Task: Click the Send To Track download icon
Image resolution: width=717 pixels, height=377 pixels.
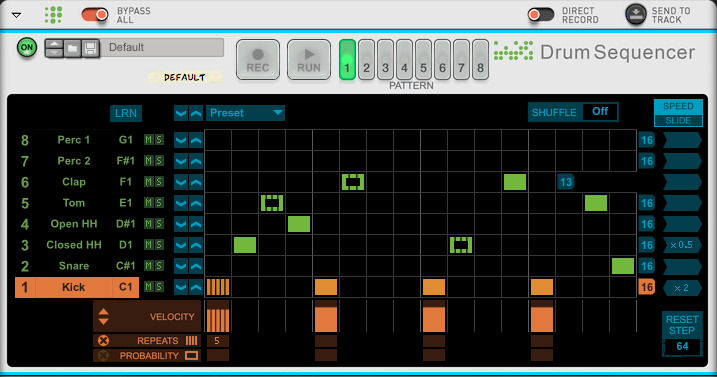Action: 636,15
